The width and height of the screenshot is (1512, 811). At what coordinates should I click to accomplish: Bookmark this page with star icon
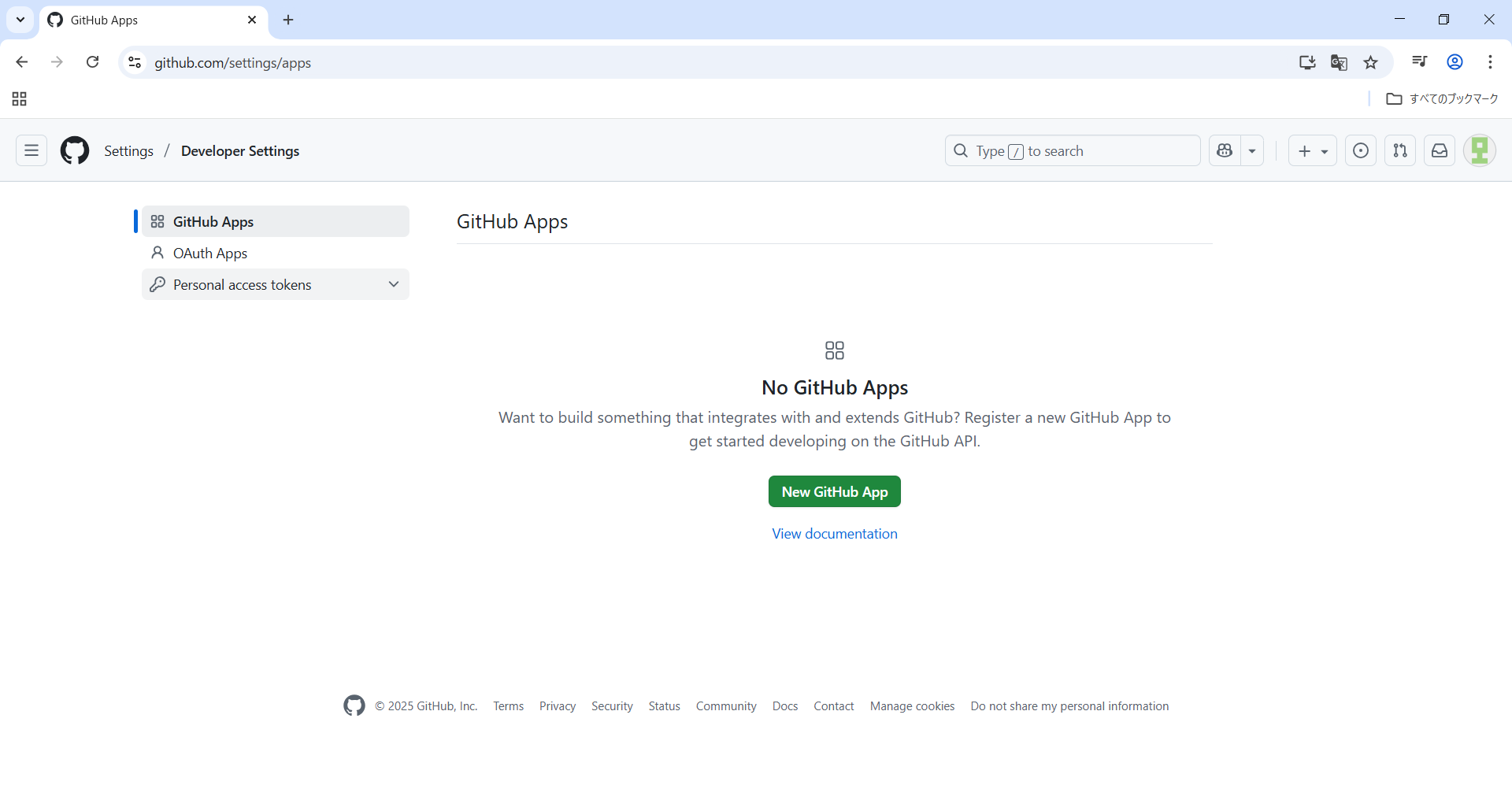point(1370,62)
